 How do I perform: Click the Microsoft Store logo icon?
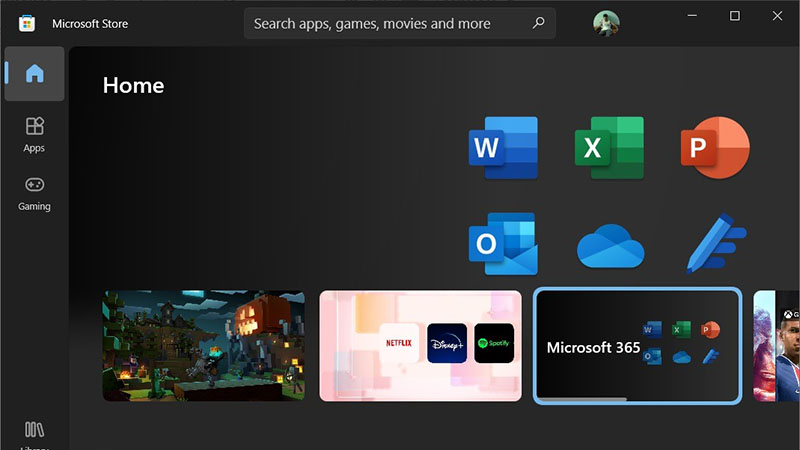tap(27, 23)
